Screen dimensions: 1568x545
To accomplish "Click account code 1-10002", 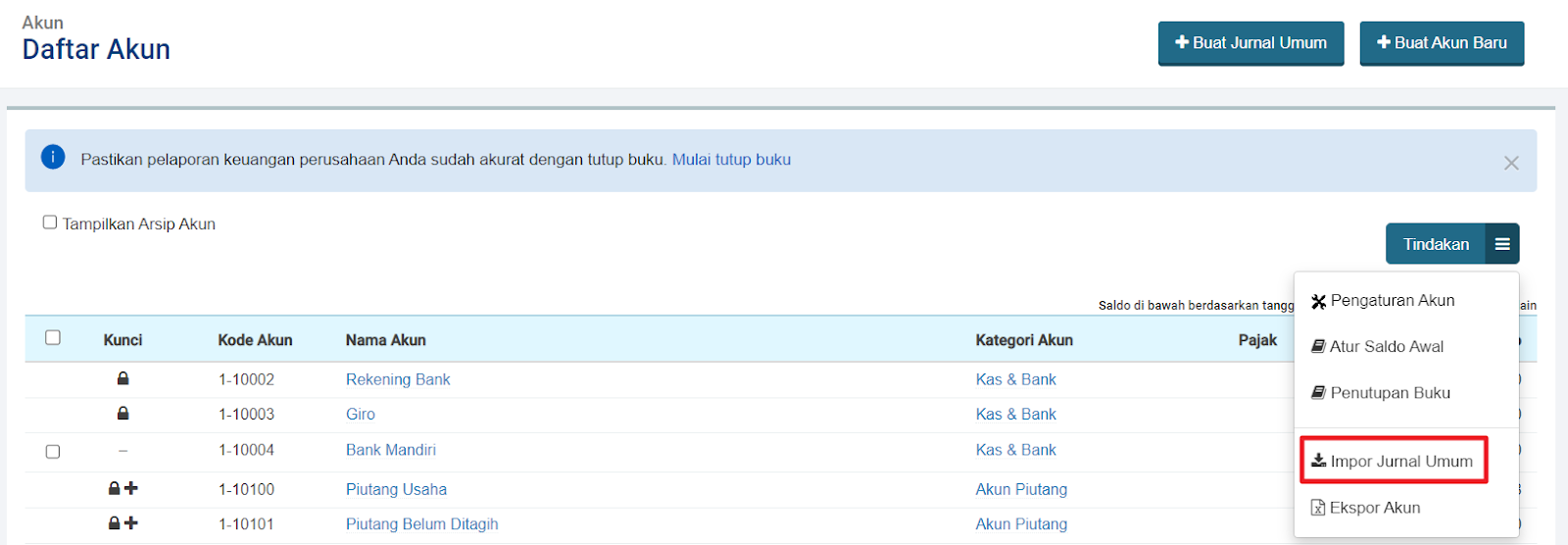I will [246, 379].
